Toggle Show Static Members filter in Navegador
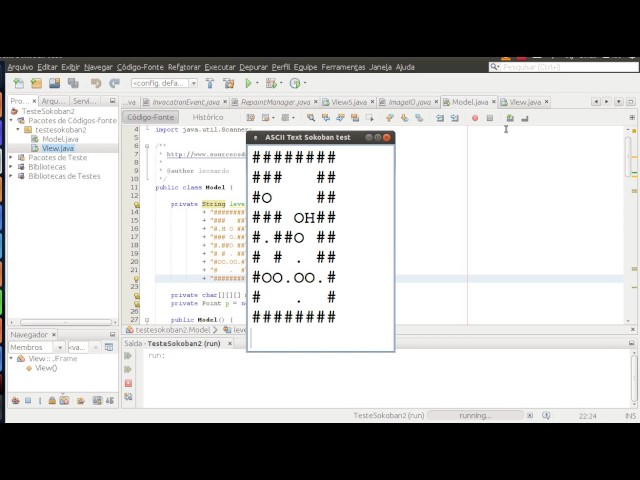The image size is (640, 480). (x=40, y=401)
